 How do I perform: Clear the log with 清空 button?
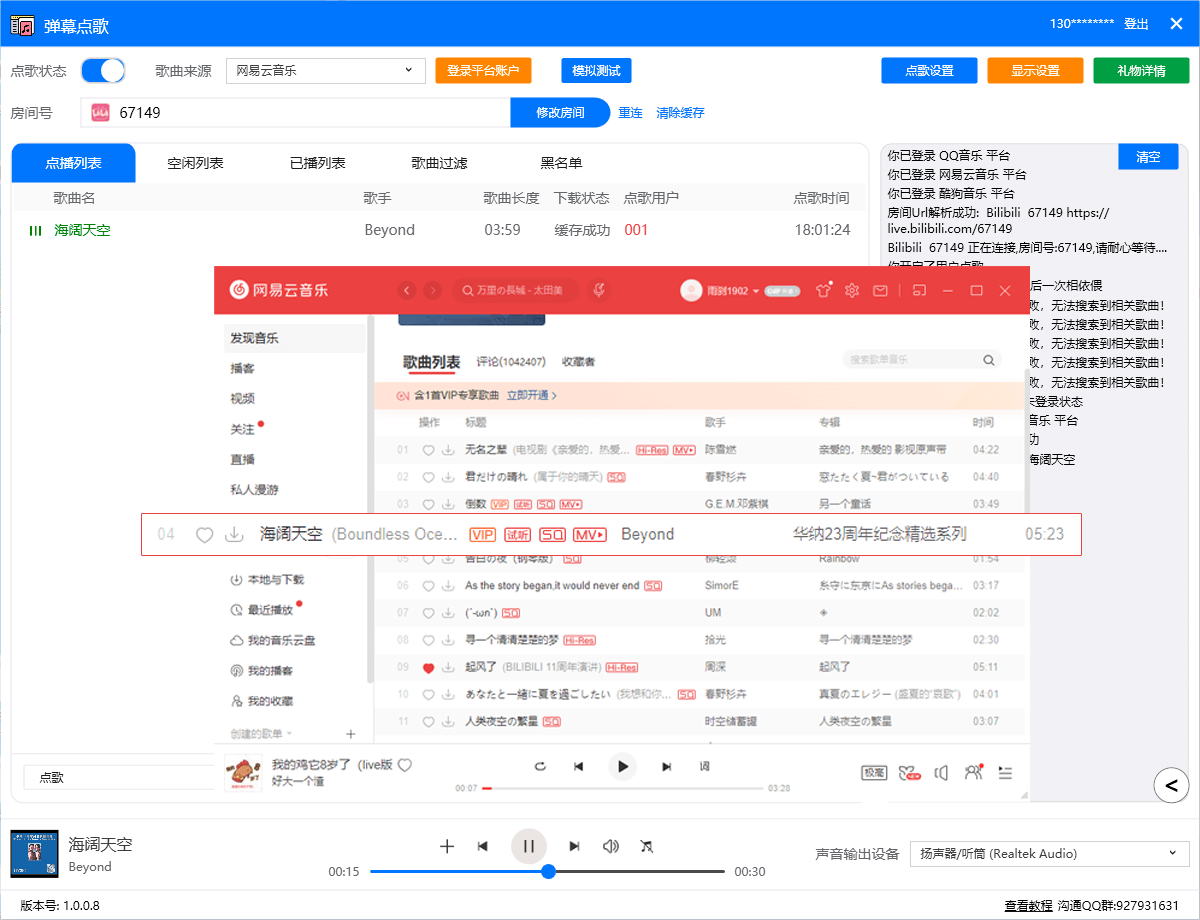coord(1148,157)
